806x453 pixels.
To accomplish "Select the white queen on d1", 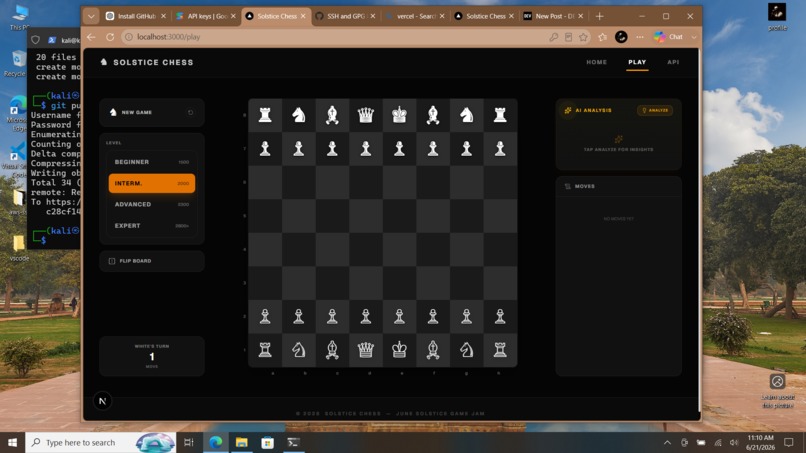I will 365,350.
